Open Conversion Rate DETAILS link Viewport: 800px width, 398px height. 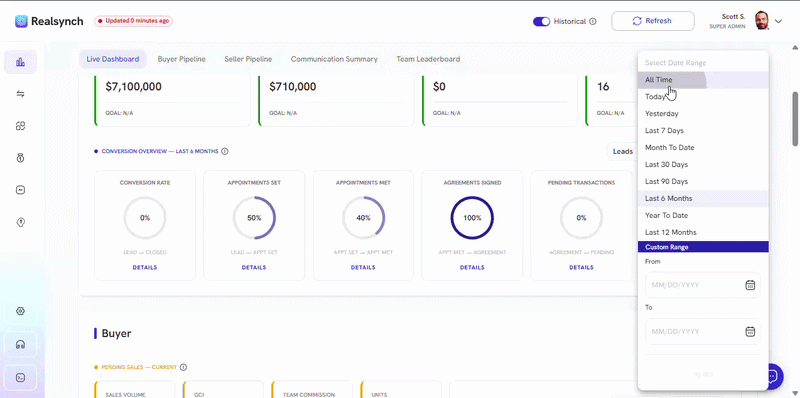point(145,268)
